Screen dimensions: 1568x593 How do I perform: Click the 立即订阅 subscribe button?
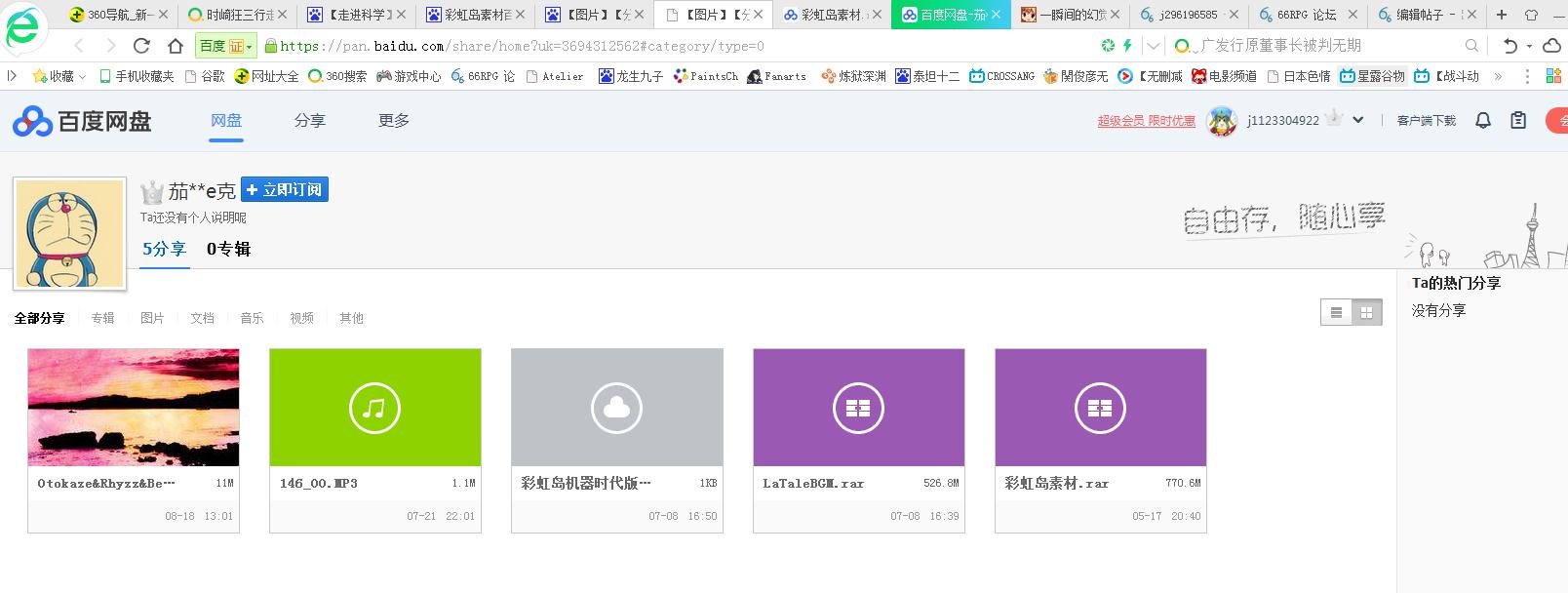(285, 189)
